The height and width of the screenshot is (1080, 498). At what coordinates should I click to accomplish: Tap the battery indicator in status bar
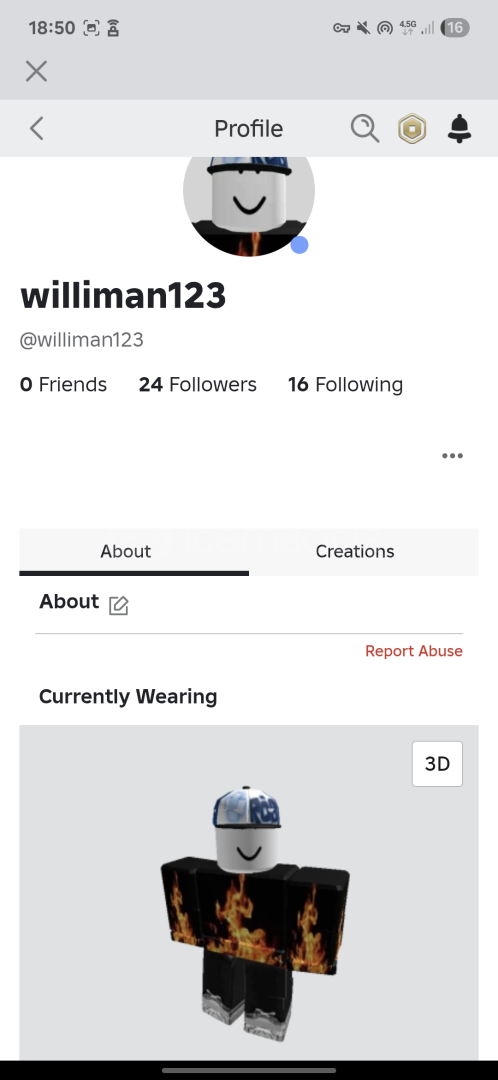click(455, 28)
